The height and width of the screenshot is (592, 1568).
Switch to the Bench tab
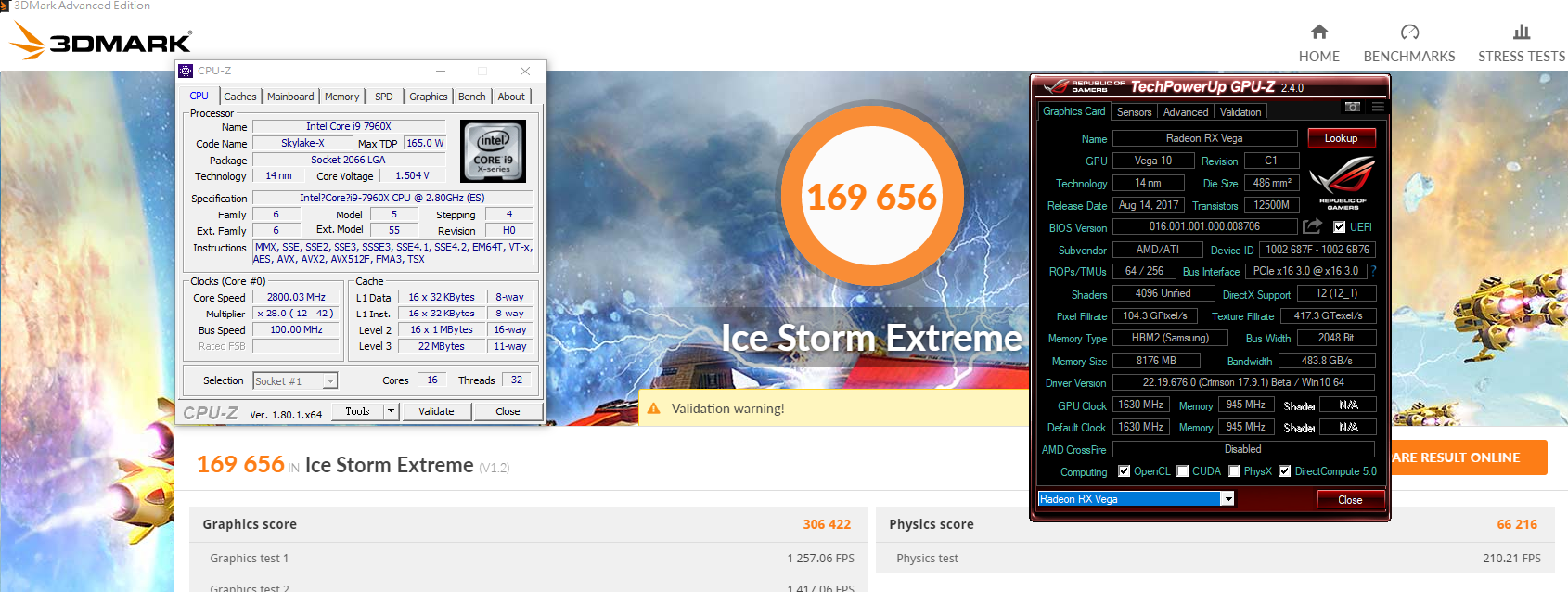coord(472,97)
